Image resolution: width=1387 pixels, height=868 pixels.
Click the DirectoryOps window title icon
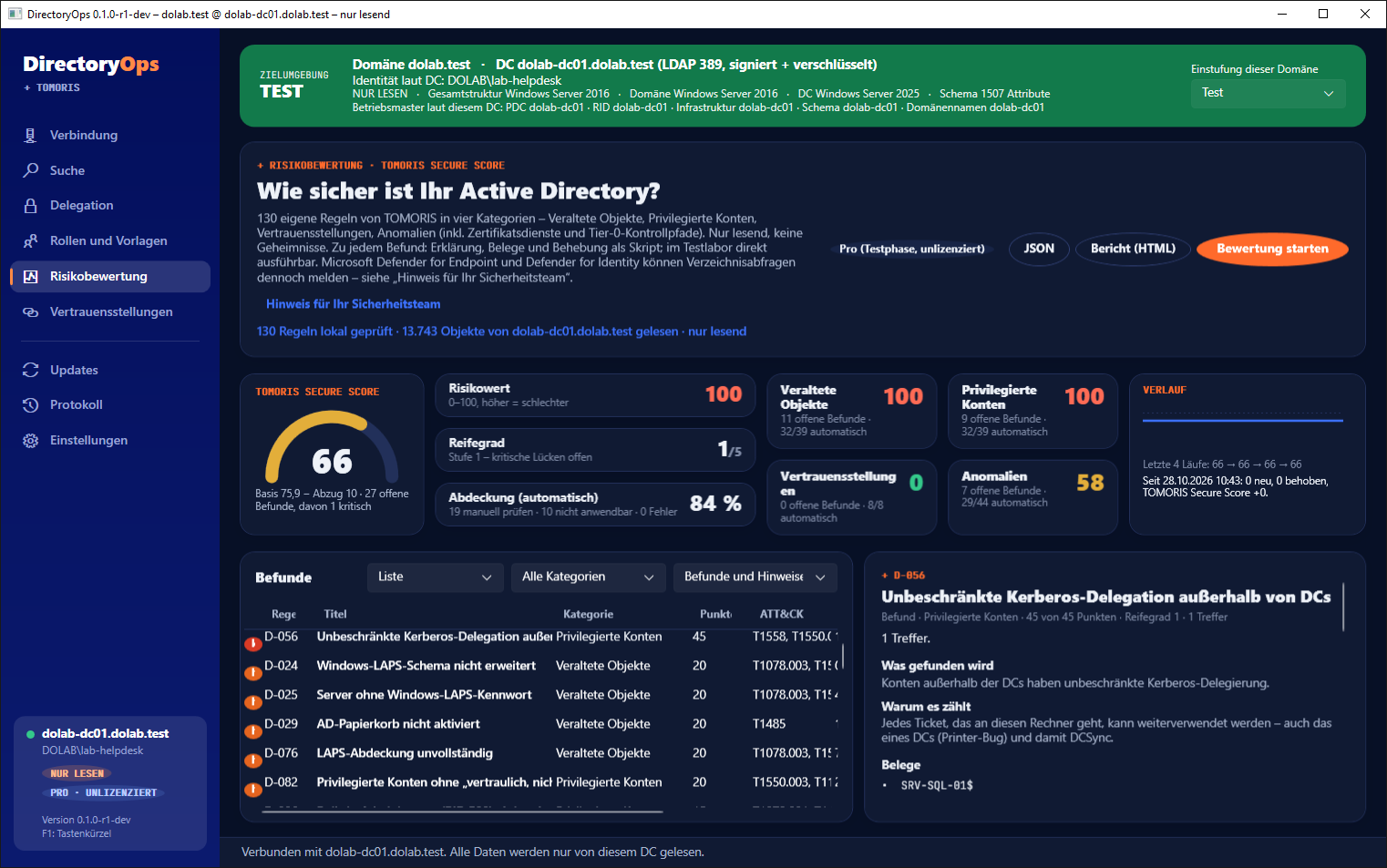15,14
